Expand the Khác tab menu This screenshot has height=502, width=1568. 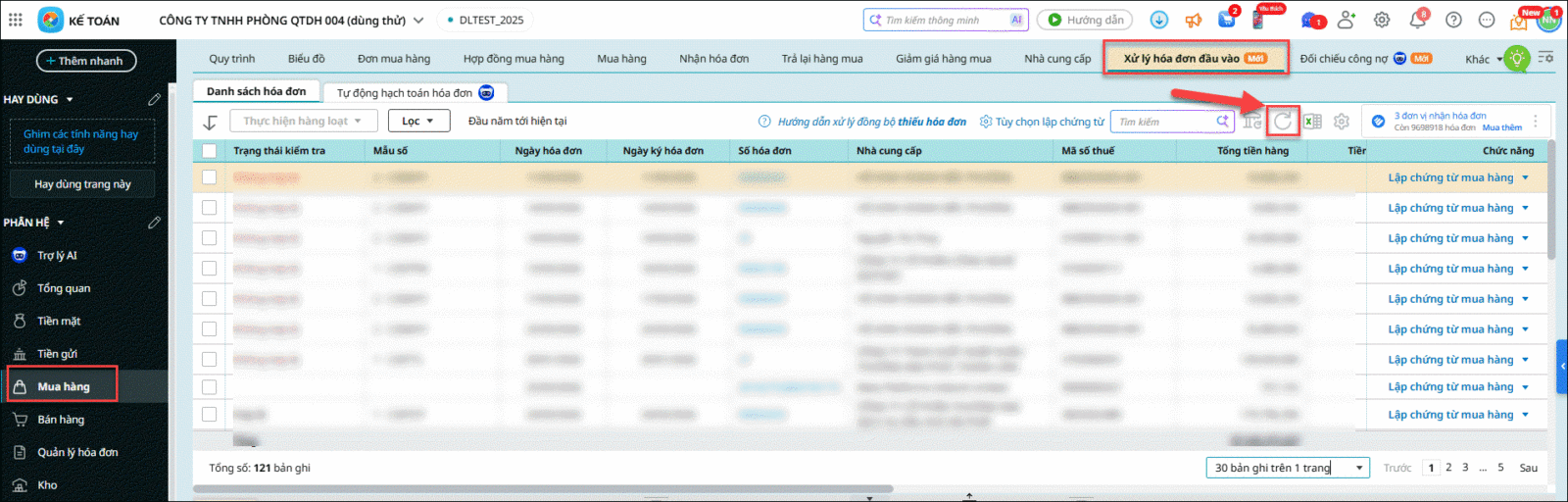click(x=1483, y=60)
